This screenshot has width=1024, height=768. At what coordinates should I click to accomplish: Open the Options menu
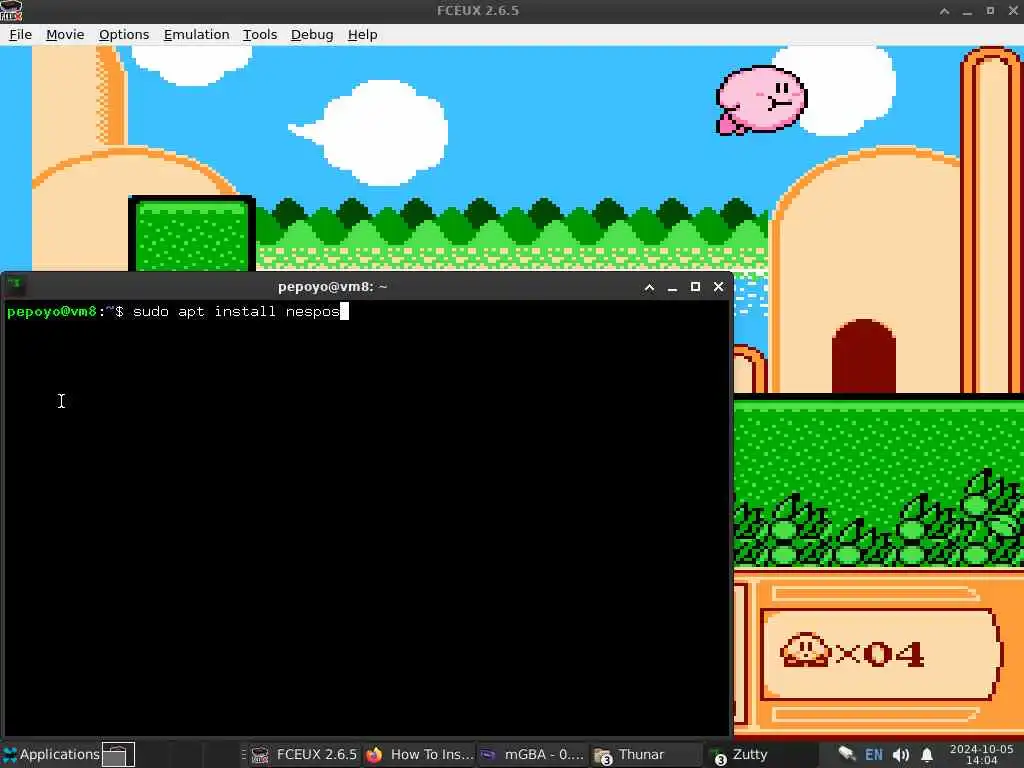click(124, 35)
